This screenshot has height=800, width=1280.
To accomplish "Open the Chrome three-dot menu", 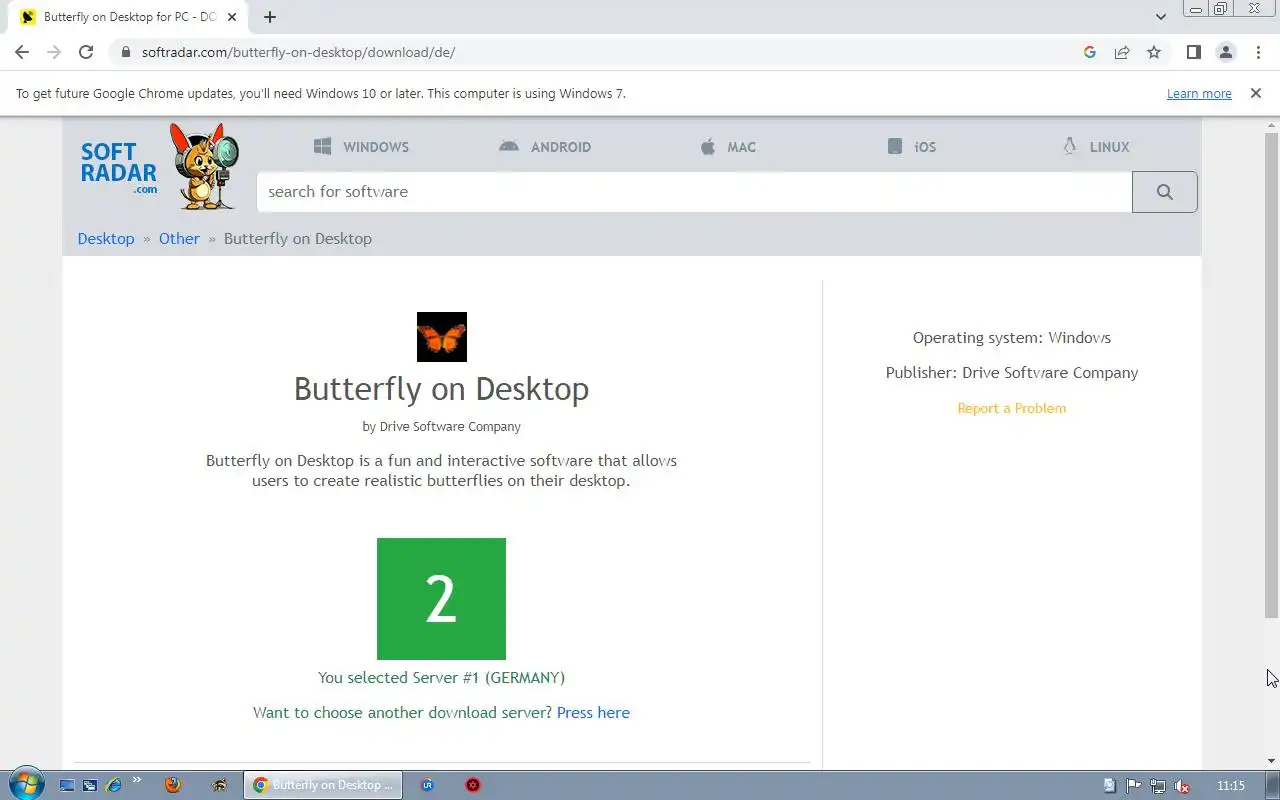I will click(x=1257, y=52).
